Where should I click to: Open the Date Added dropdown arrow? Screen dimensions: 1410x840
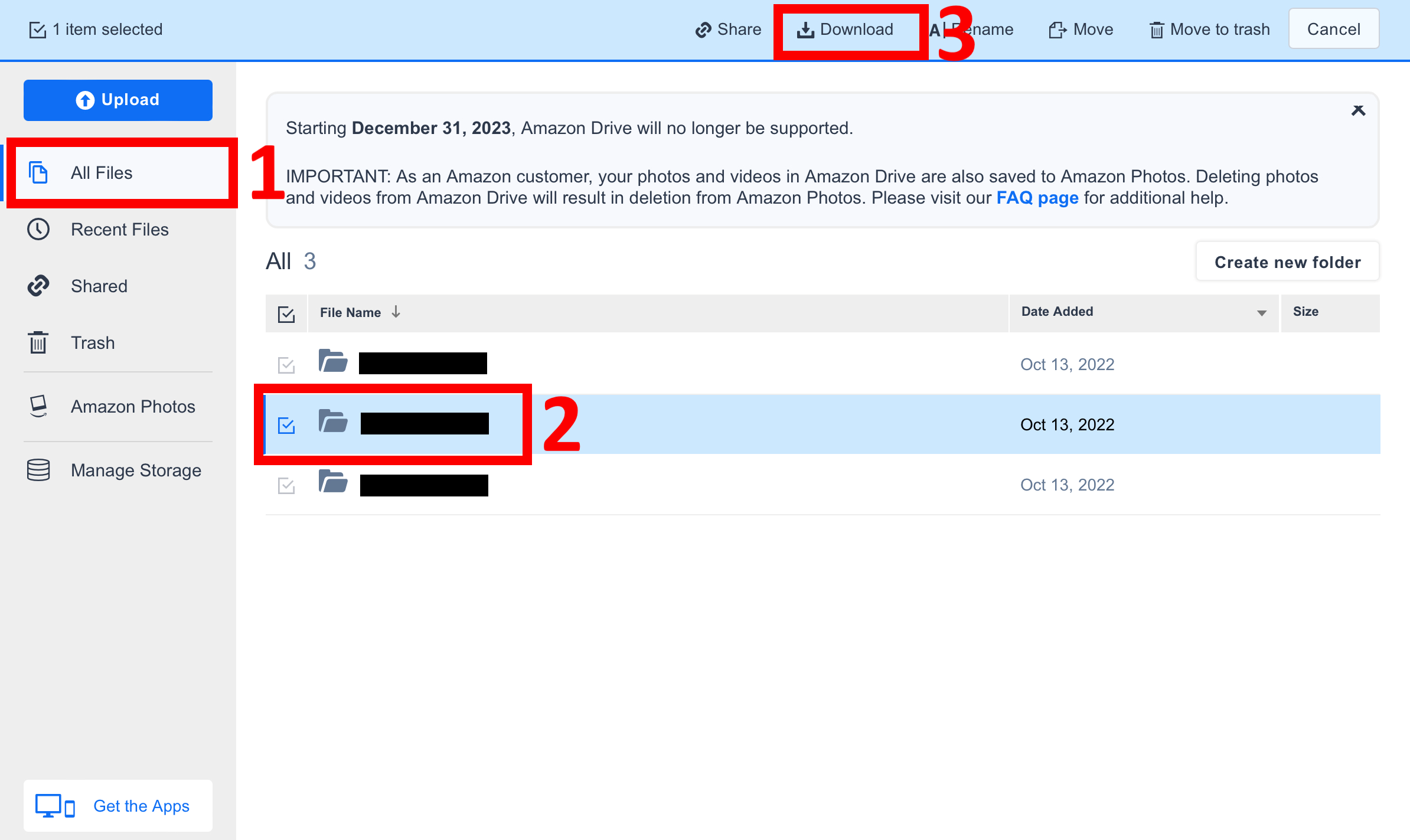click(1261, 313)
